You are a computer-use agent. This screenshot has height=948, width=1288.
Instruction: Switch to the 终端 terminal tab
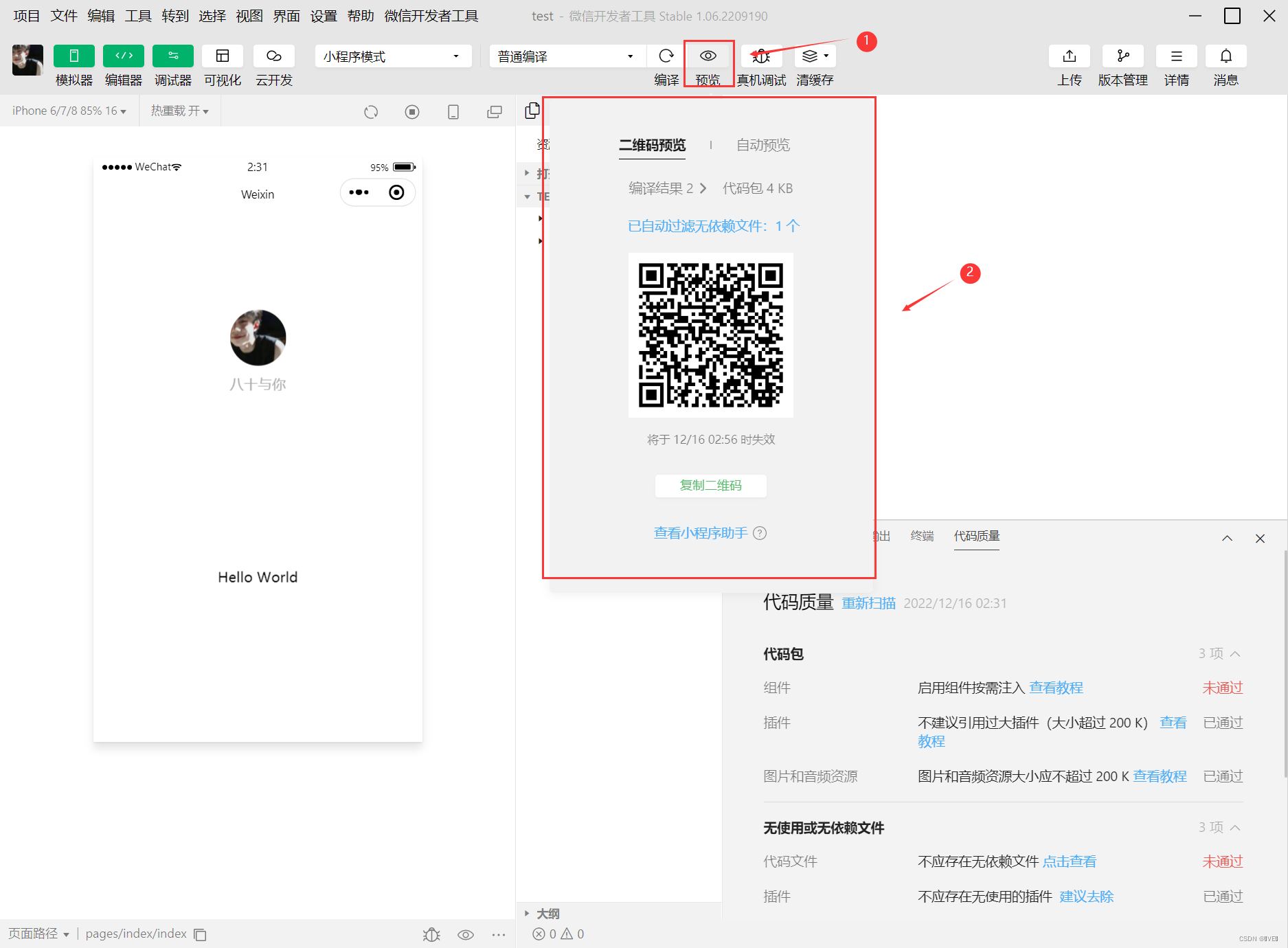[922, 536]
